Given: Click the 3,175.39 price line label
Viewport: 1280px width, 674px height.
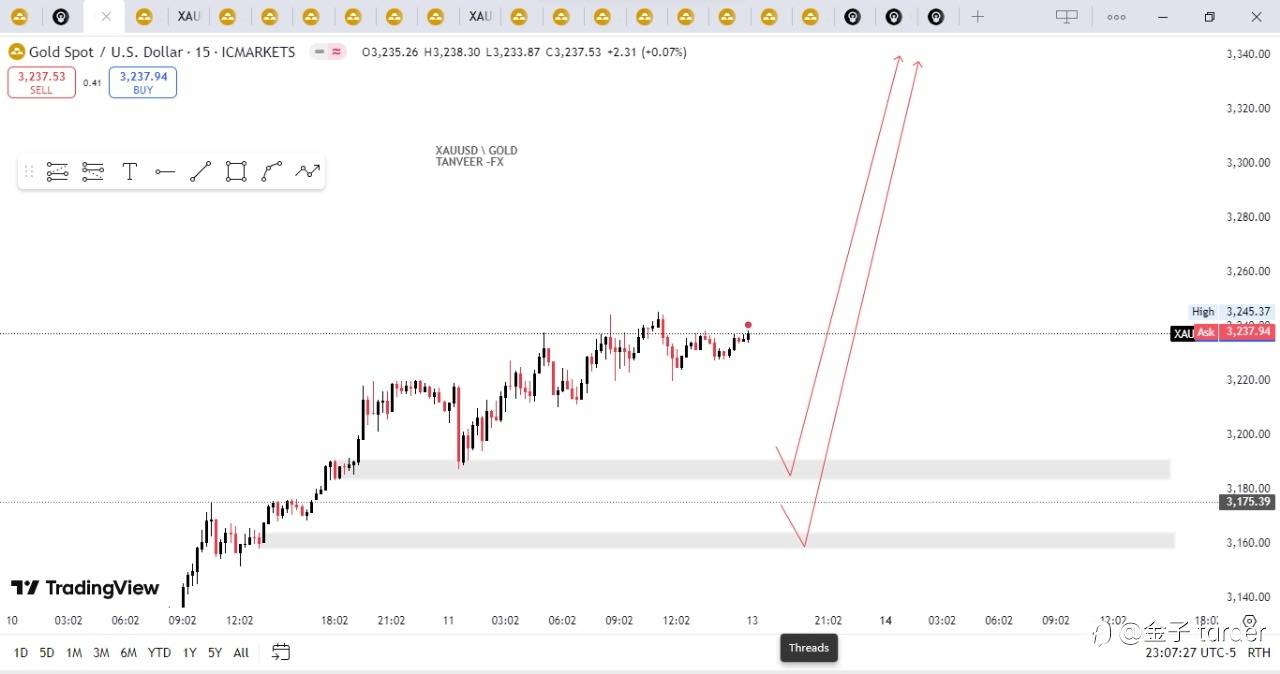Looking at the screenshot, I should (1247, 502).
